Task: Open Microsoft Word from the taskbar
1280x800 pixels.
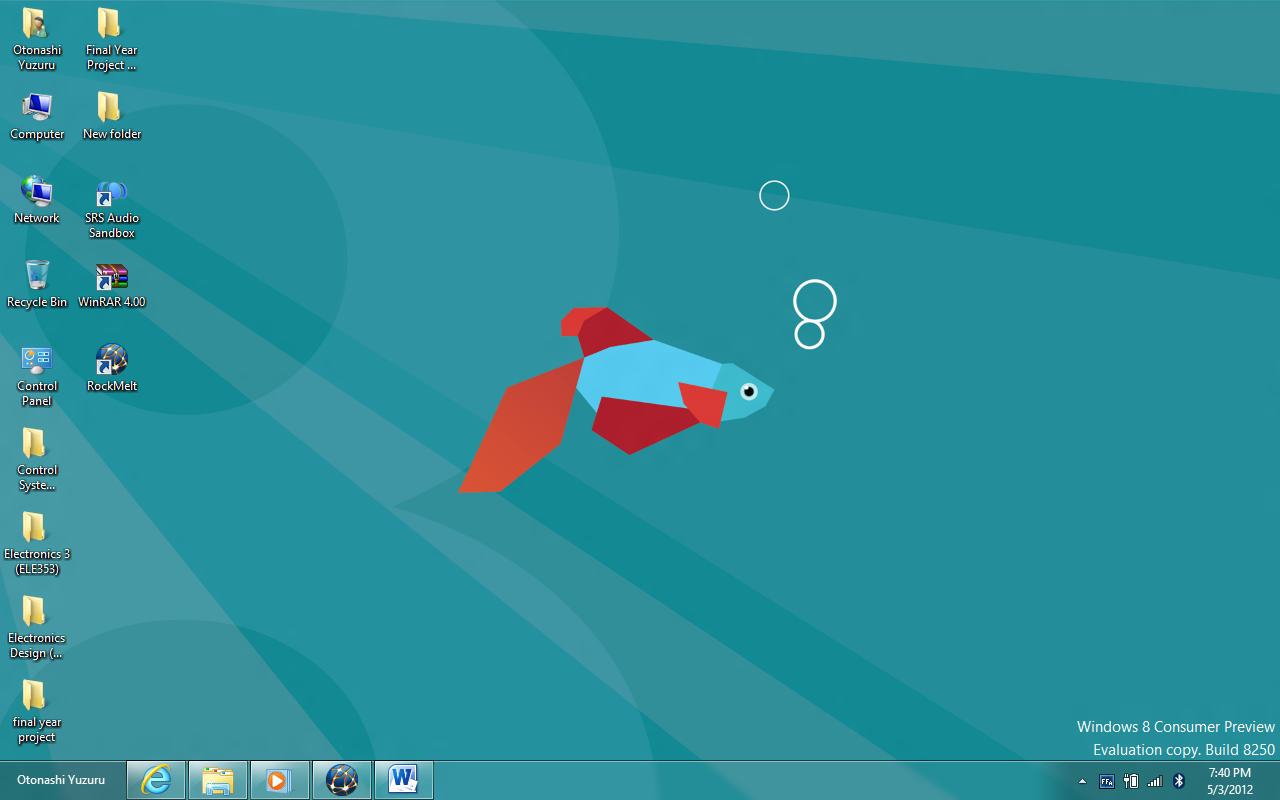Action: (403, 780)
